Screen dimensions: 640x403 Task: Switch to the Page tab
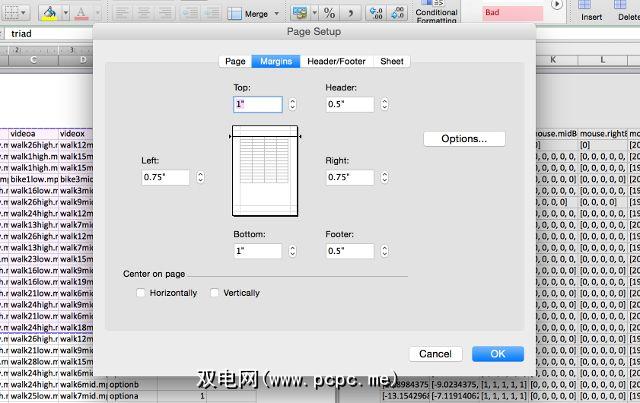click(235, 61)
